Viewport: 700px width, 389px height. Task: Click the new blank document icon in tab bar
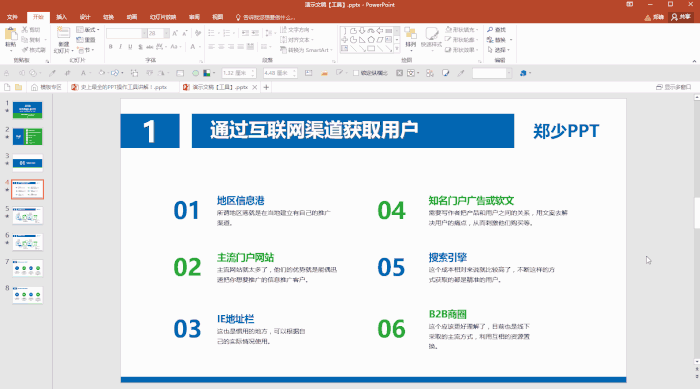[7, 87]
